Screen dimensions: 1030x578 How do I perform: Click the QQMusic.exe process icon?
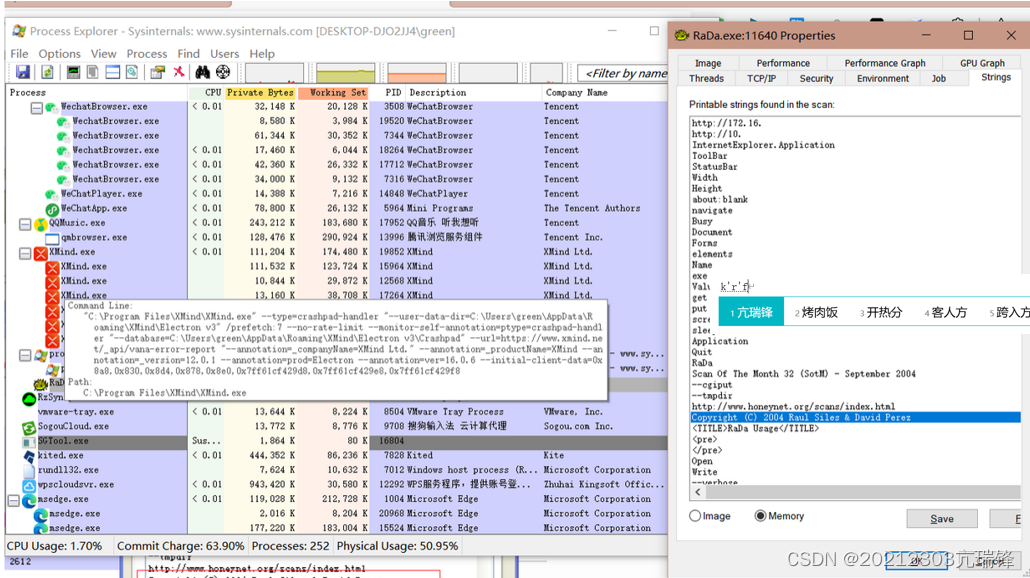pos(41,224)
